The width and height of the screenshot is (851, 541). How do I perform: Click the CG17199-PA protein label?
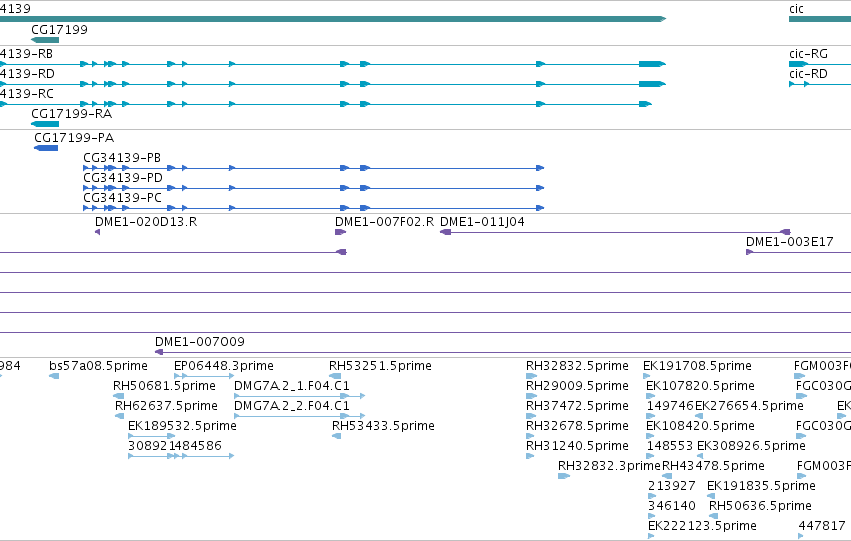pos(74,137)
